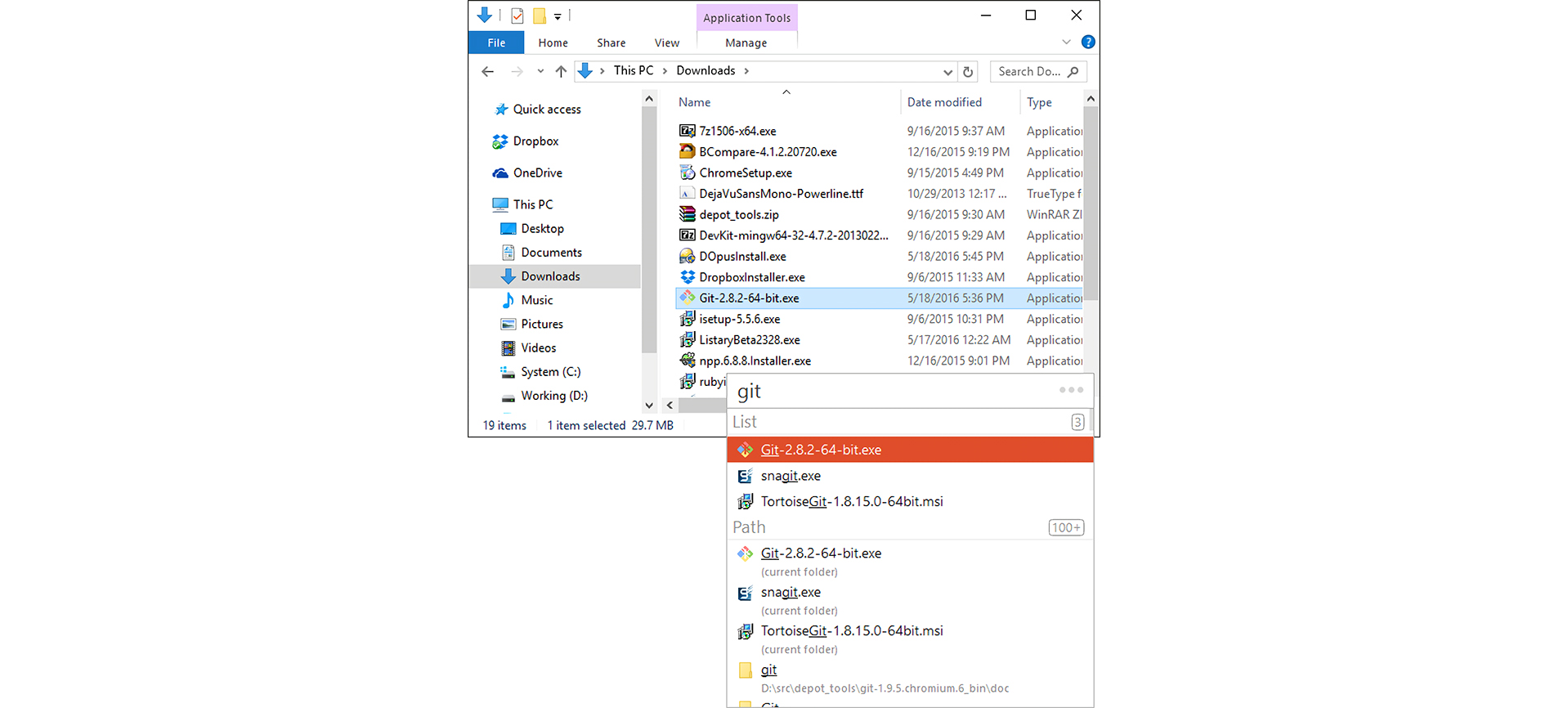
Task: Click the chevron after Downloads in address bar
Action: point(746,71)
